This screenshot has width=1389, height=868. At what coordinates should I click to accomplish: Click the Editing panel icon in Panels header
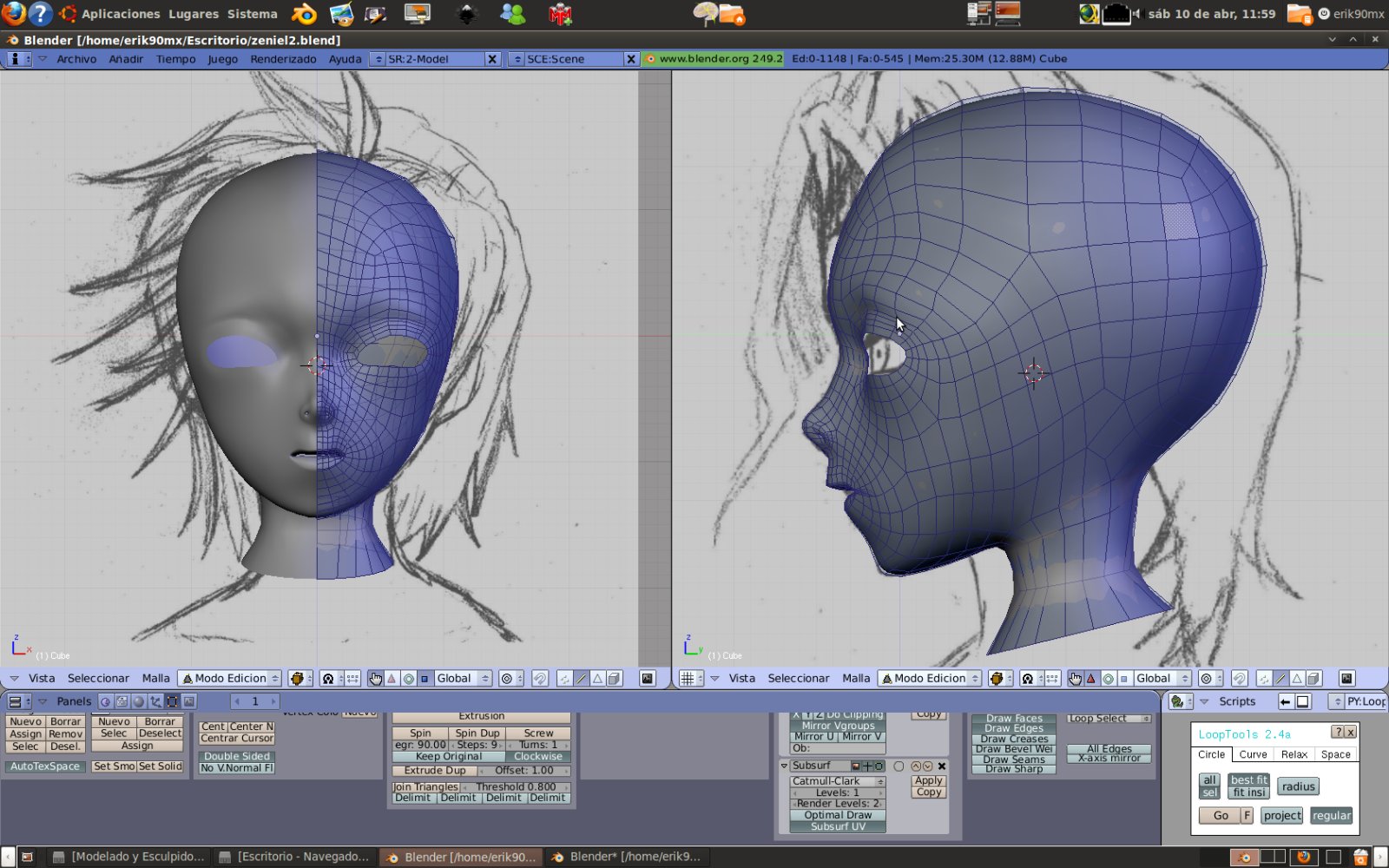point(172,701)
